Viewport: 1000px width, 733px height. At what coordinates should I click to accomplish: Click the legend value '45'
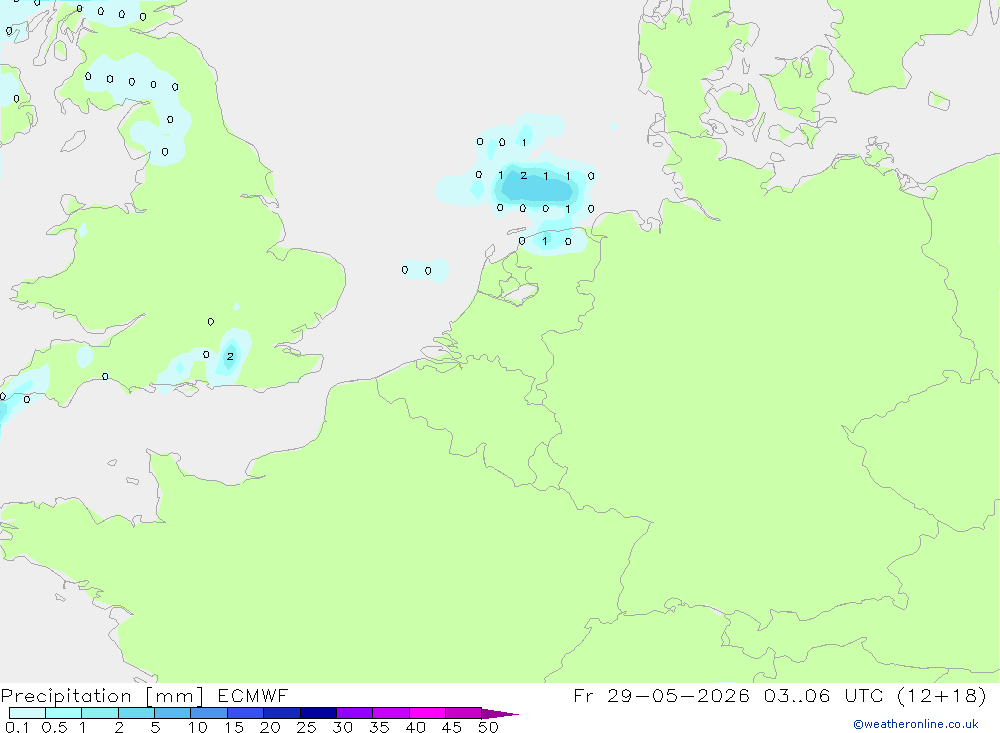coord(452,727)
